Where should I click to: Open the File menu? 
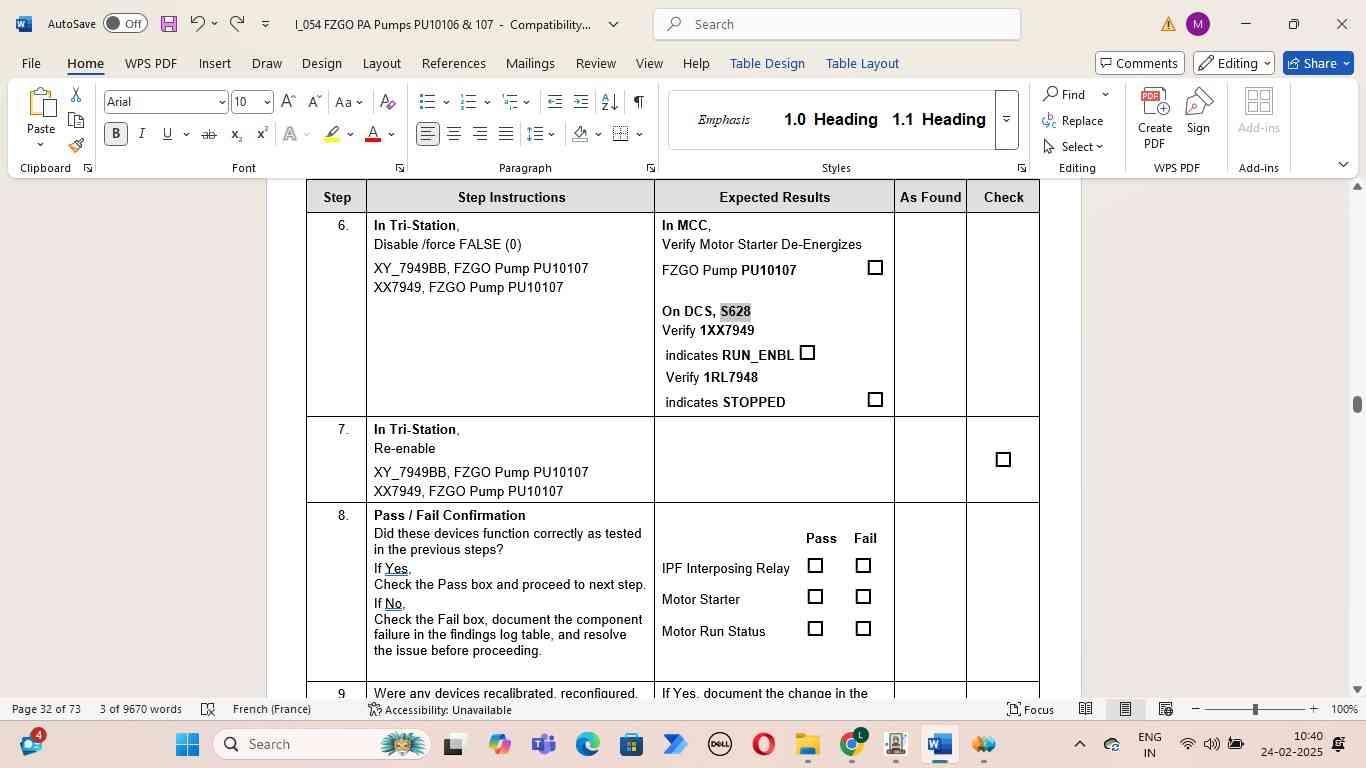point(31,63)
